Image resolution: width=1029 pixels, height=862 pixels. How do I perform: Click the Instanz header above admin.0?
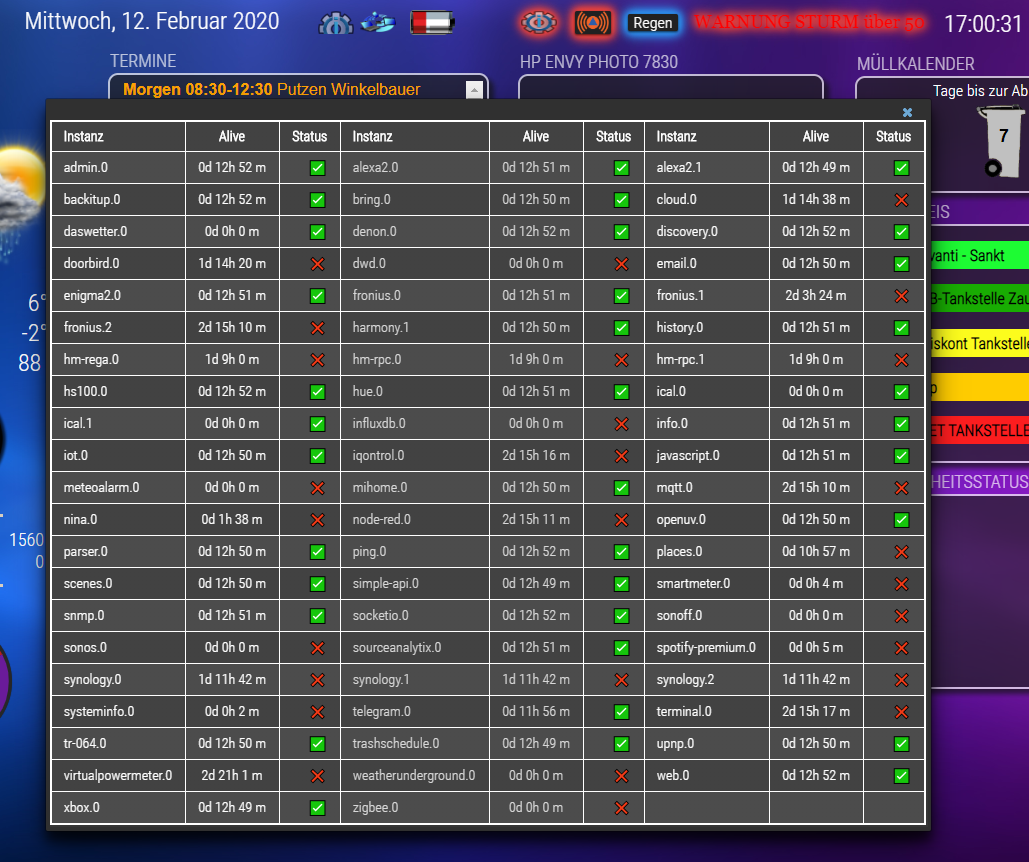[83, 136]
